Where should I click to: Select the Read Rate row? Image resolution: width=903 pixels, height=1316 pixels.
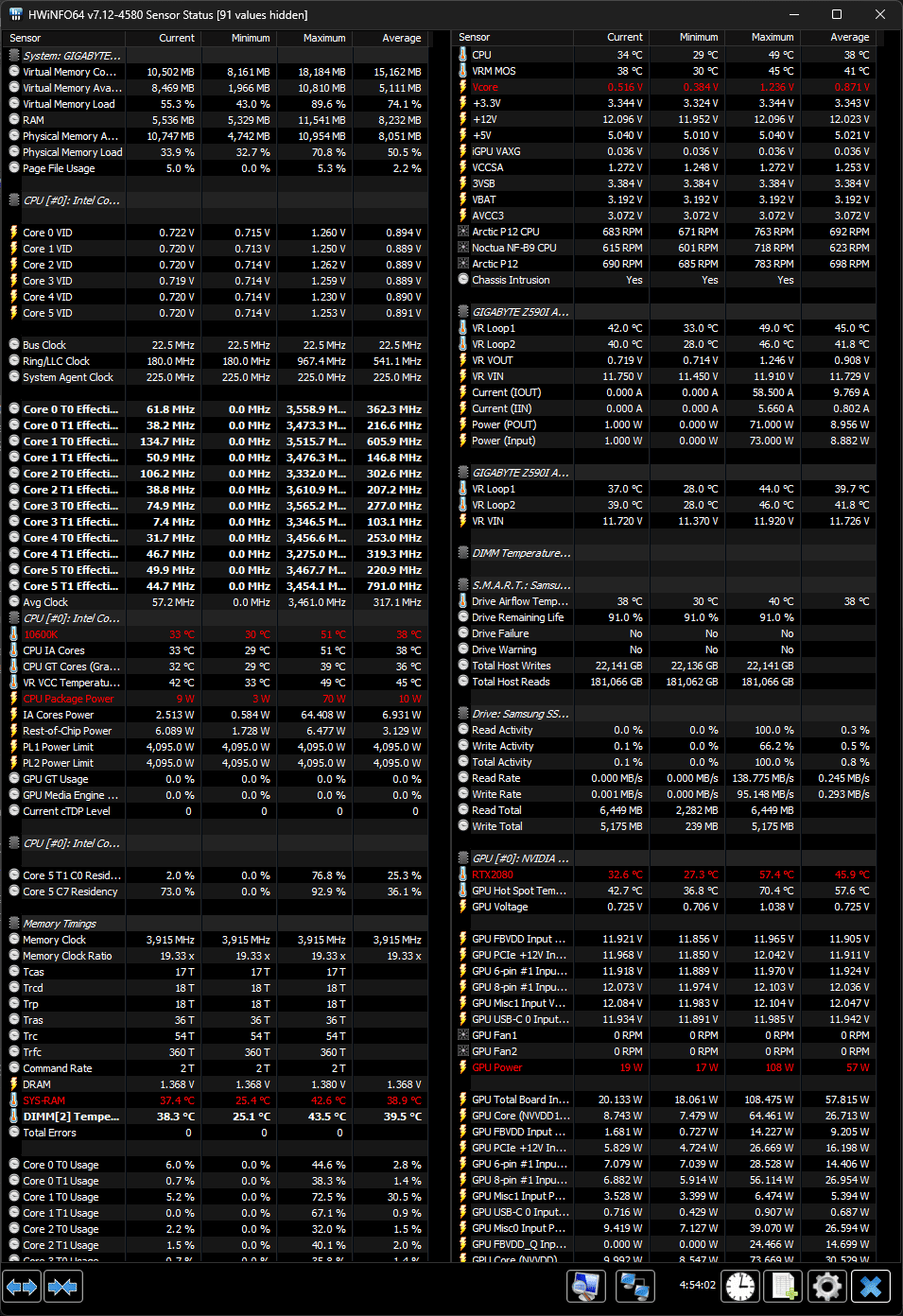tap(665, 778)
